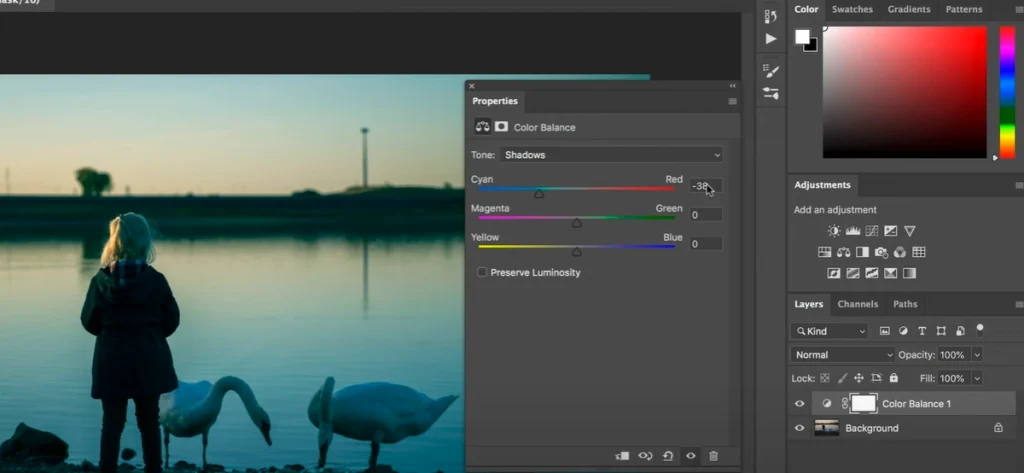The width and height of the screenshot is (1024, 473).
Task: Click the Cyan-Red slider handle
Action: click(x=539, y=194)
